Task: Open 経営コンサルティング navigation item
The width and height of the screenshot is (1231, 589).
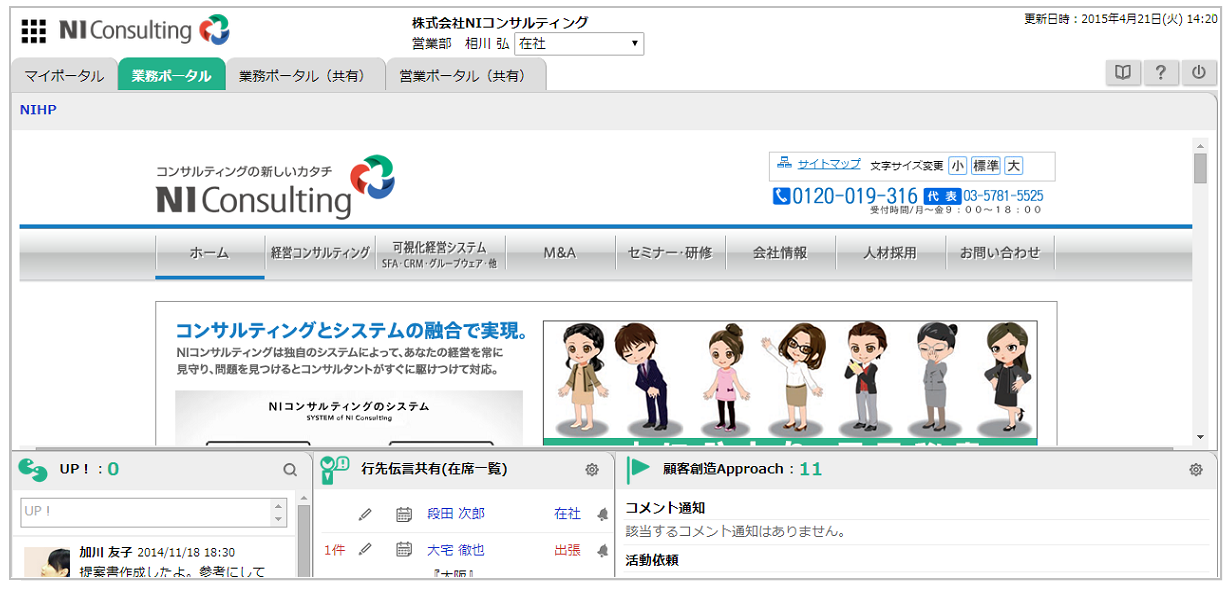Action: [320, 253]
